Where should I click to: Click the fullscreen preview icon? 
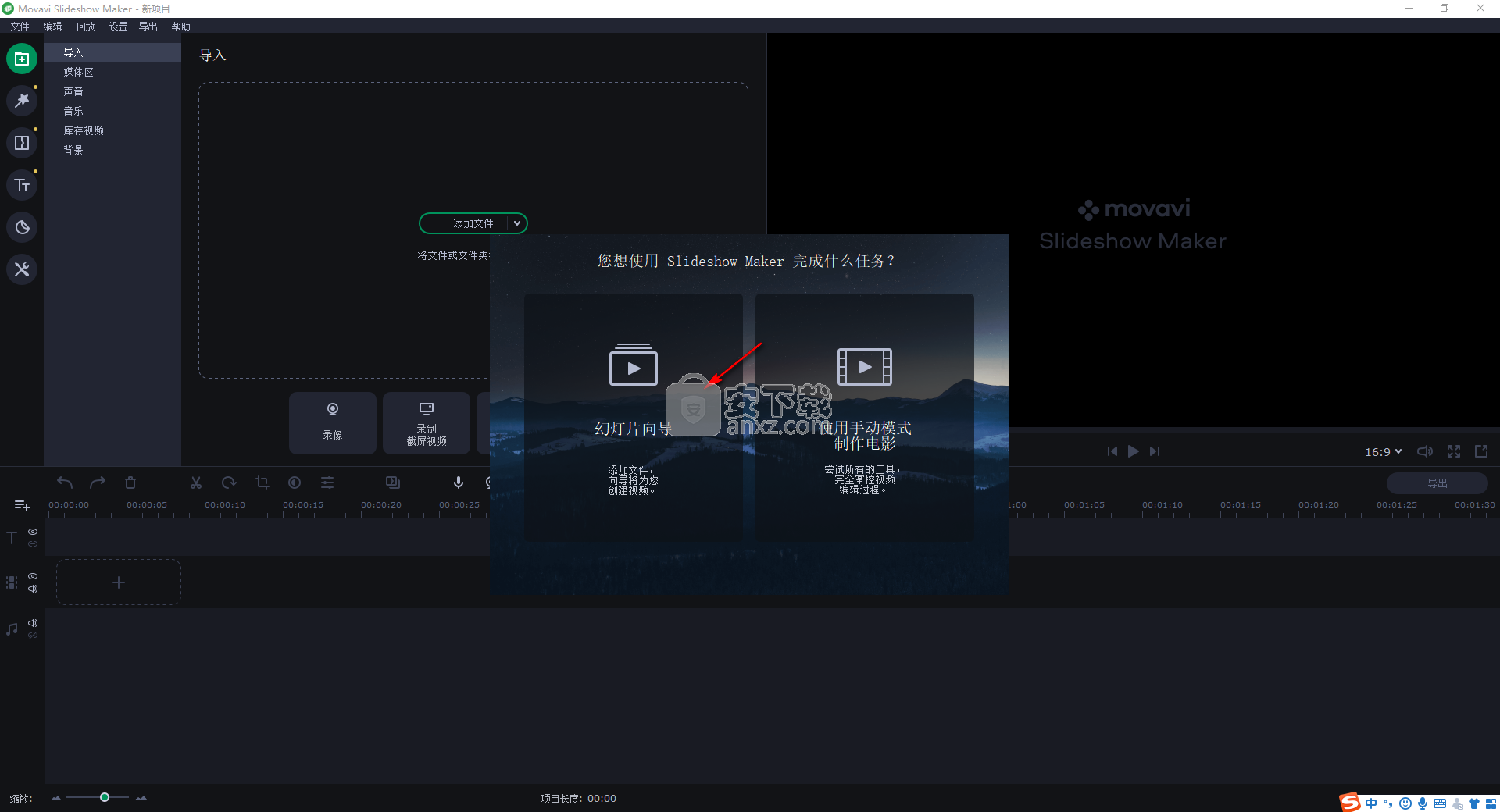1454,451
